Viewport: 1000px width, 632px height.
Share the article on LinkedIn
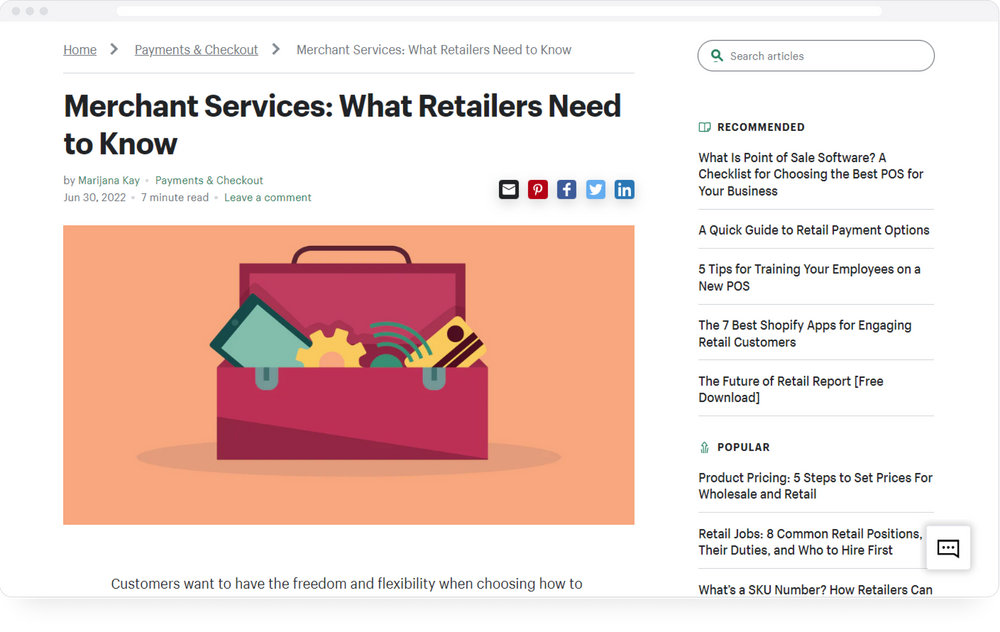pos(625,189)
